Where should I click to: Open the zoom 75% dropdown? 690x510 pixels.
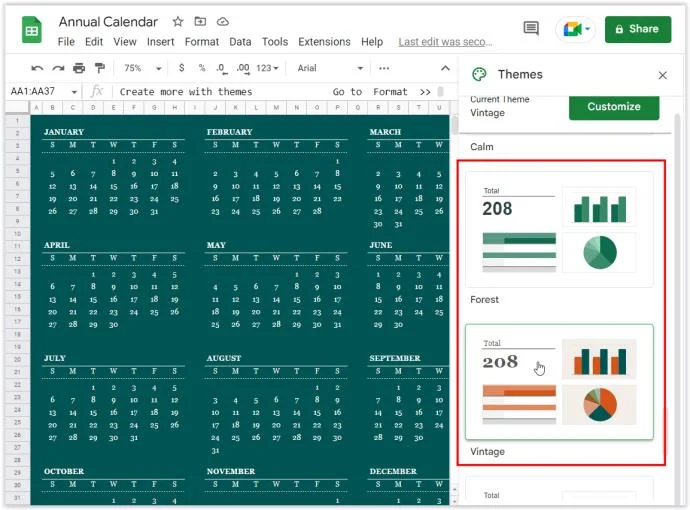tap(143, 68)
